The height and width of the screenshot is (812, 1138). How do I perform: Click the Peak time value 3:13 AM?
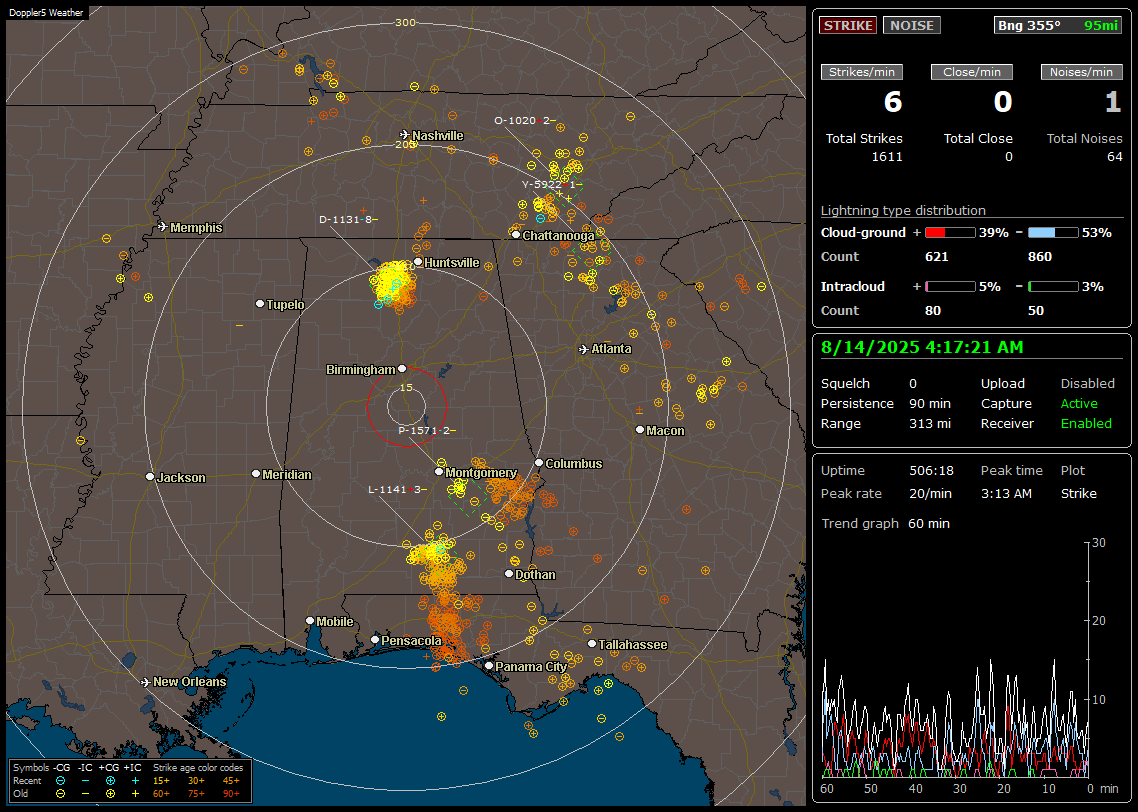coord(1006,493)
